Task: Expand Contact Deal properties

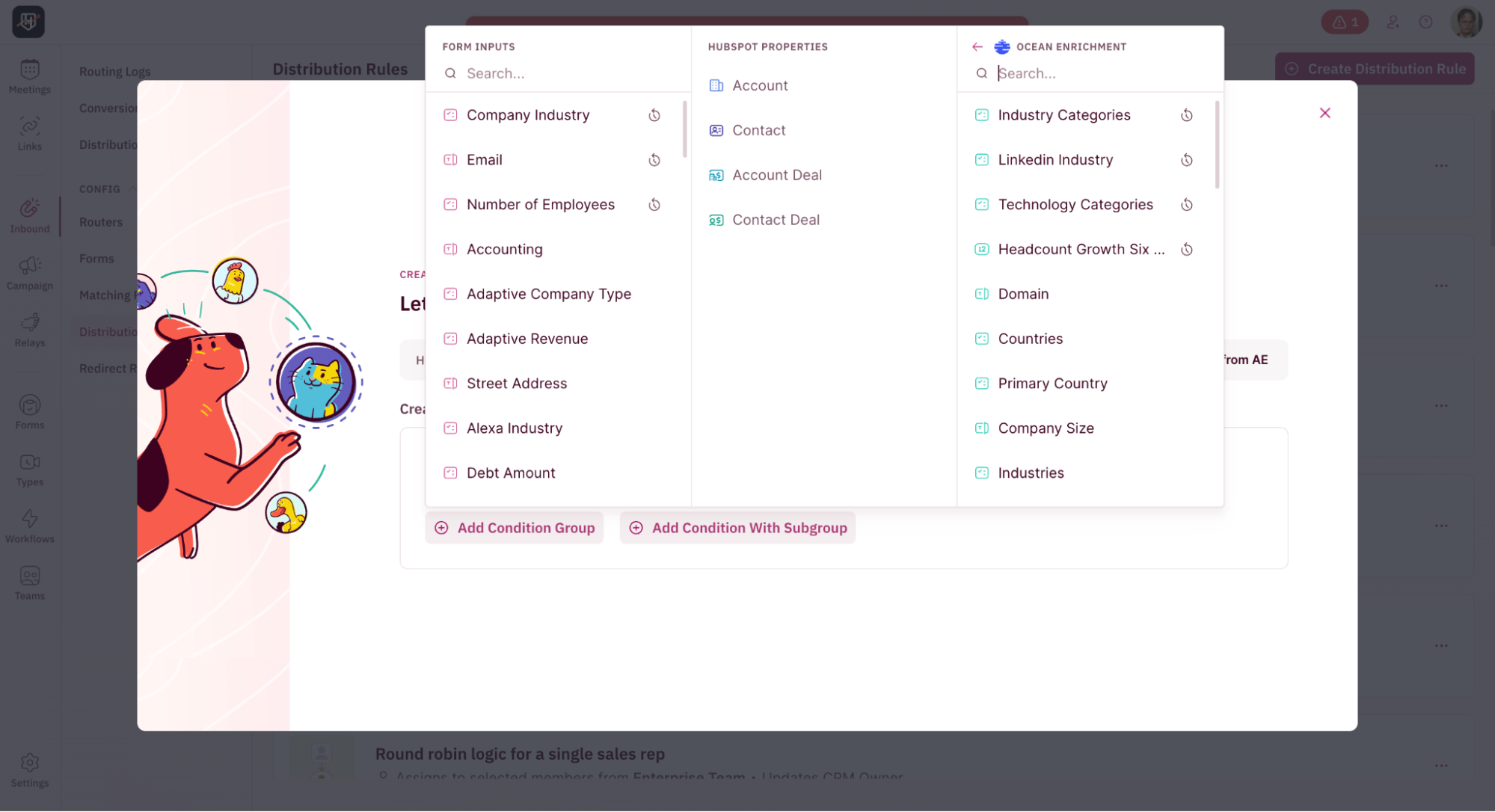Action: [x=775, y=220]
